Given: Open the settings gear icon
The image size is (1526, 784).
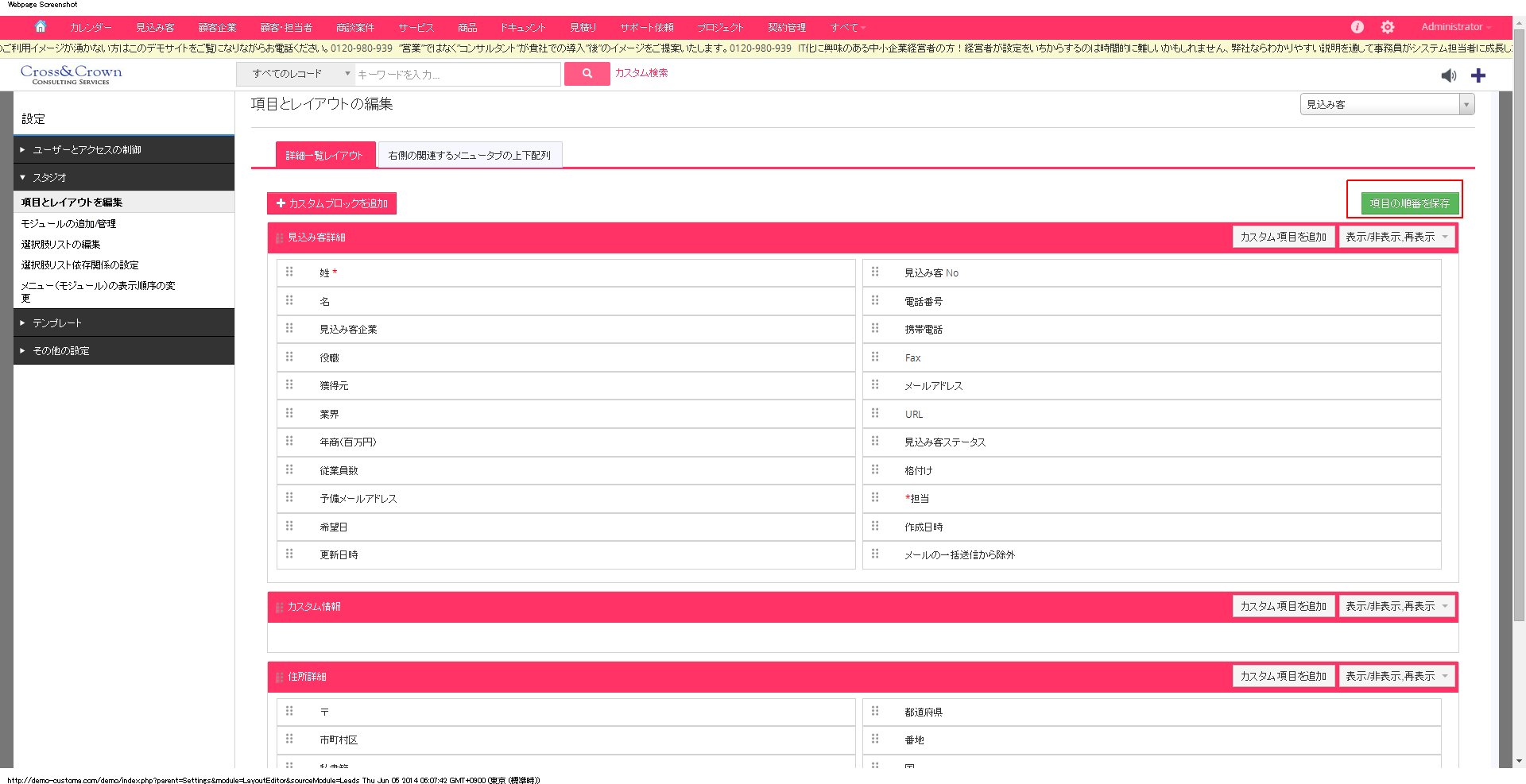Looking at the screenshot, I should click(1388, 27).
